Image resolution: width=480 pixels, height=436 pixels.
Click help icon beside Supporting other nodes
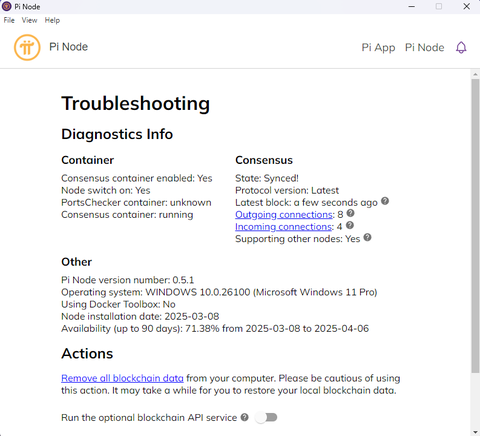coord(367,238)
